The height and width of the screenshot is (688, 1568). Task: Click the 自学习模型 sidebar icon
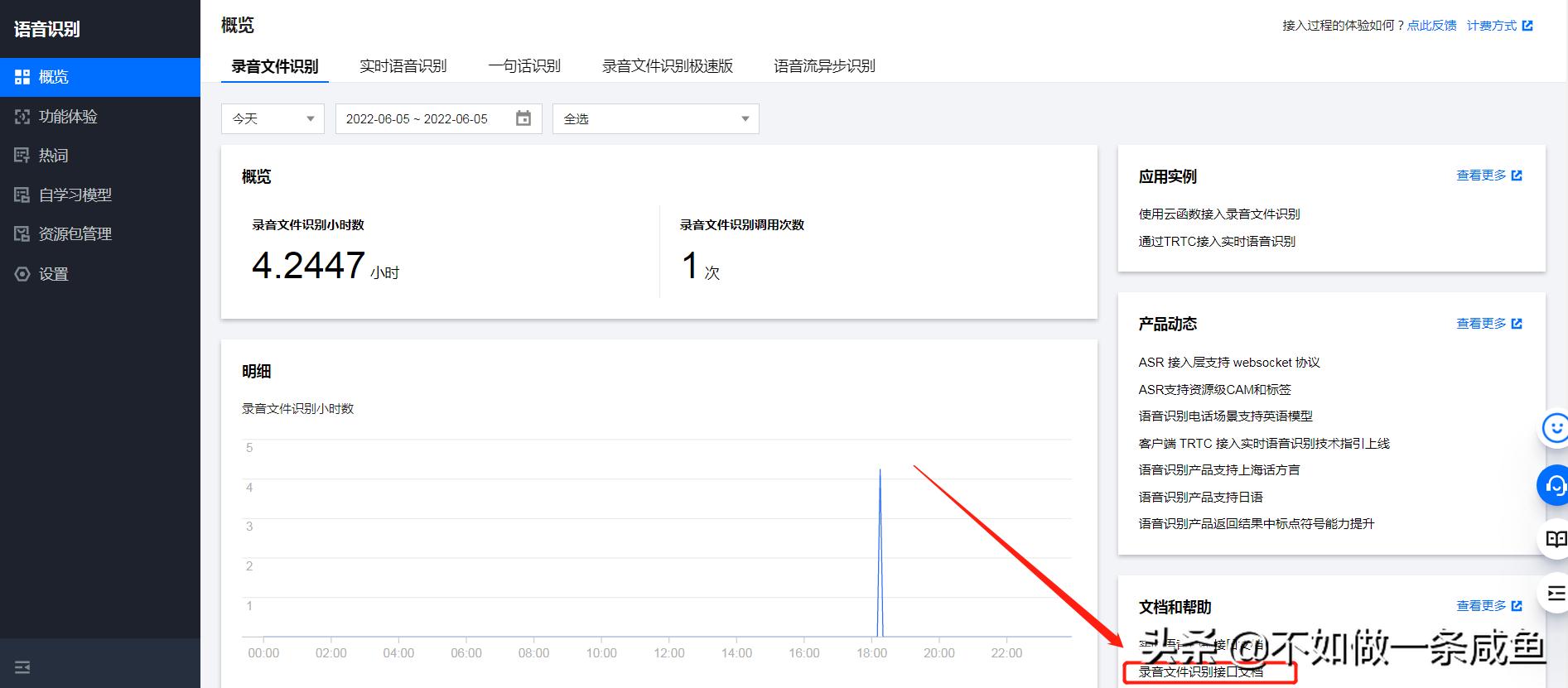click(22, 195)
